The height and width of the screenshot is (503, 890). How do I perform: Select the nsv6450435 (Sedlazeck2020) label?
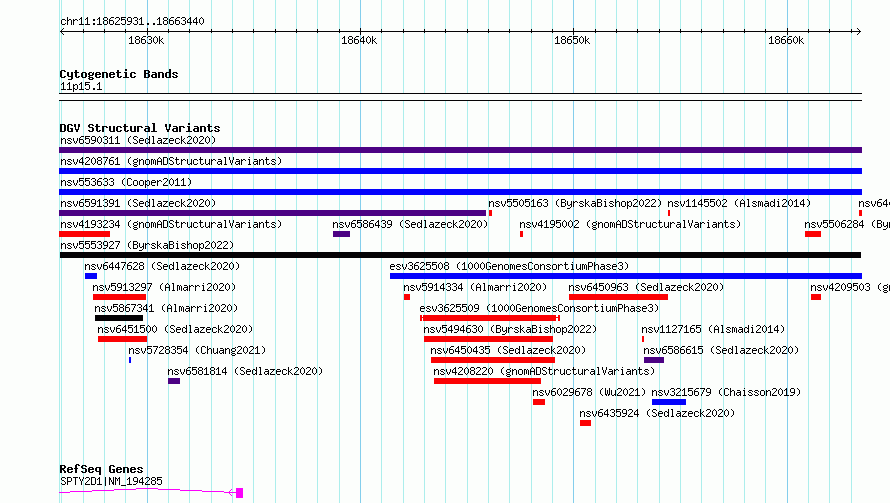pos(508,350)
